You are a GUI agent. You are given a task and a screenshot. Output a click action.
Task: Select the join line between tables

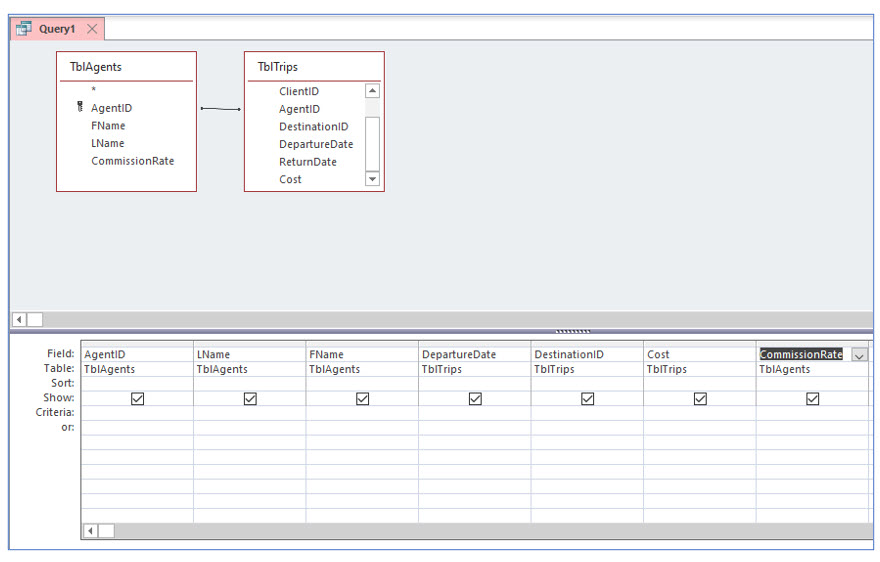pos(221,108)
